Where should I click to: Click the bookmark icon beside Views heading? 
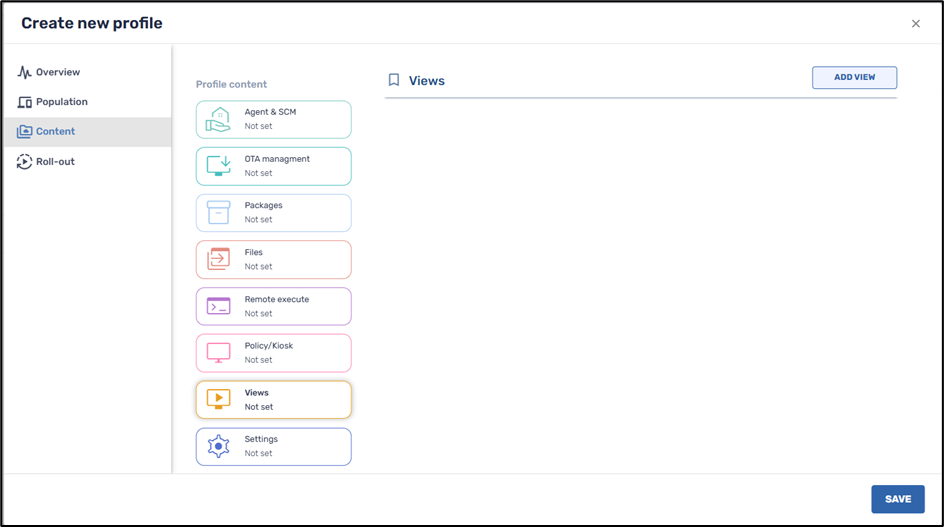point(394,80)
